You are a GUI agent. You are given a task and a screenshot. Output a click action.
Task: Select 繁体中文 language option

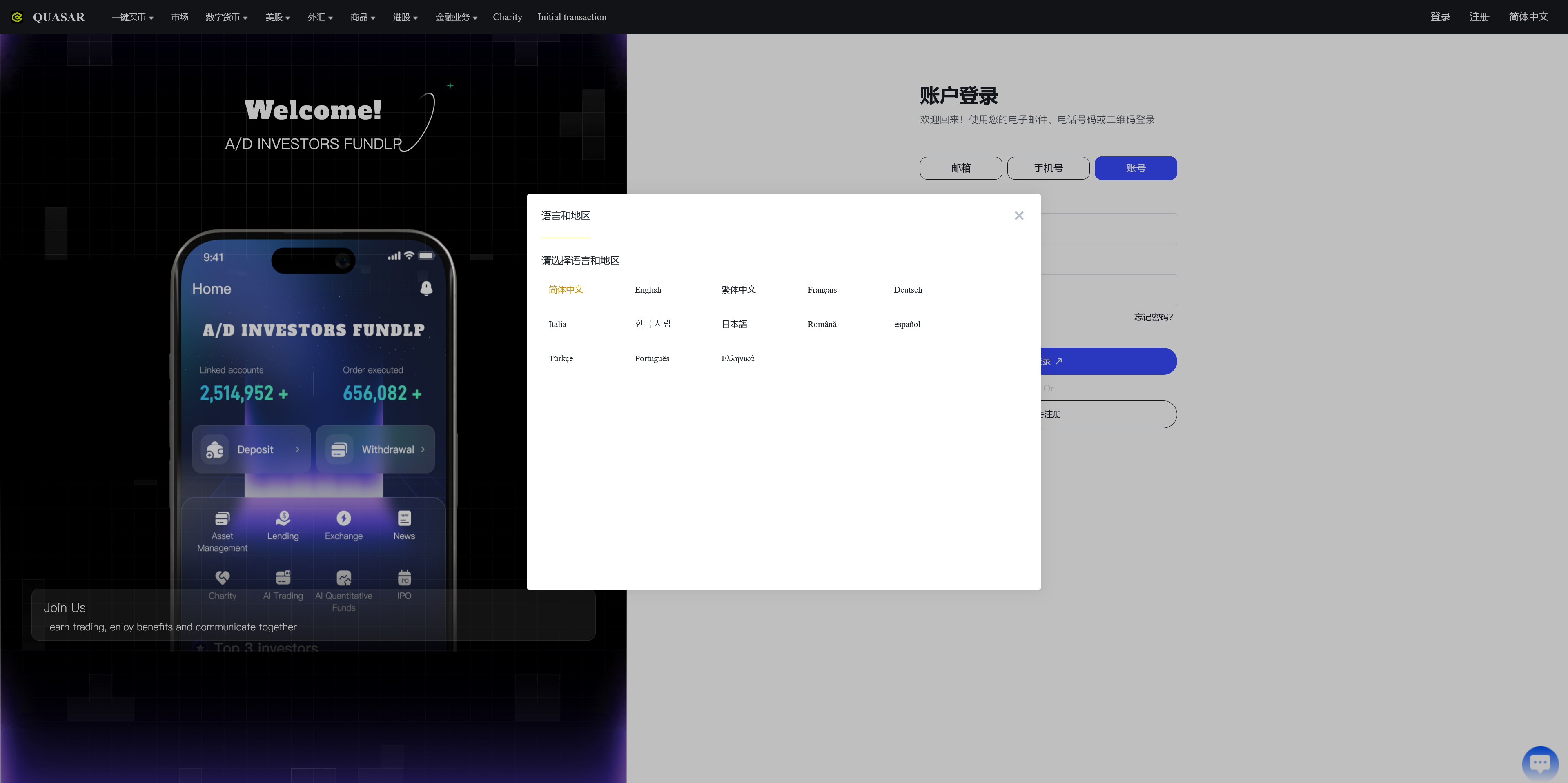[x=738, y=289]
